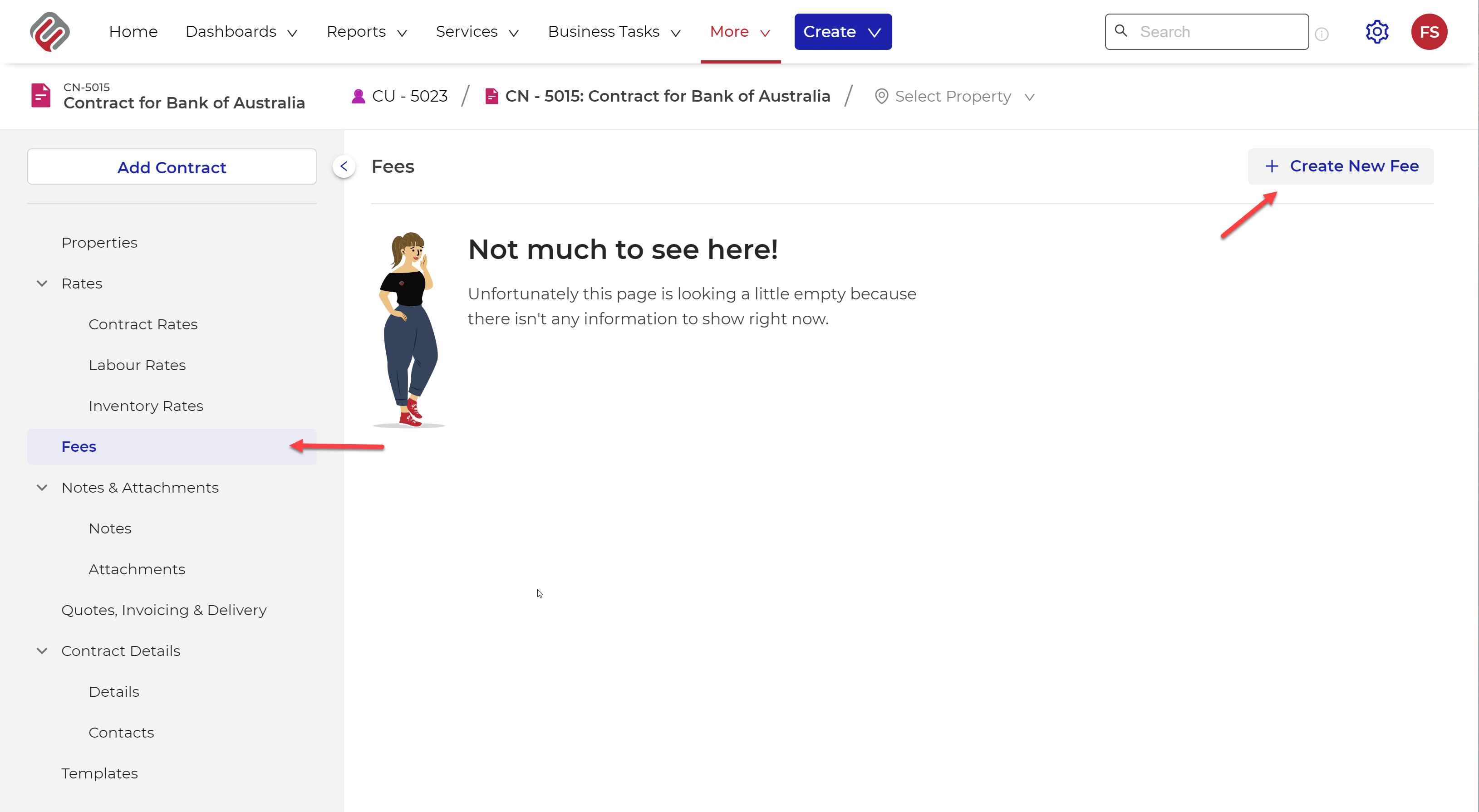Viewport: 1479px width, 812px height.
Task: Select Fees in the sidebar
Action: 172,446
